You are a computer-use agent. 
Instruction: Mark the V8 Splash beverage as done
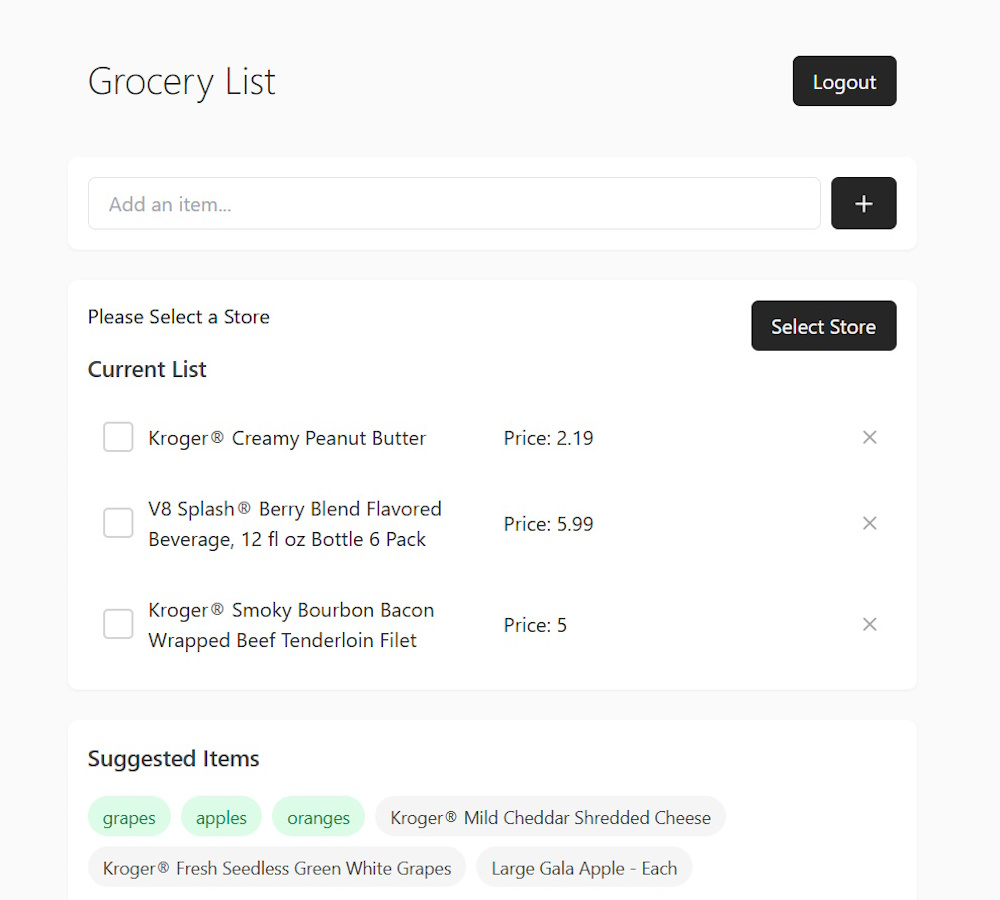click(x=117, y=523)
